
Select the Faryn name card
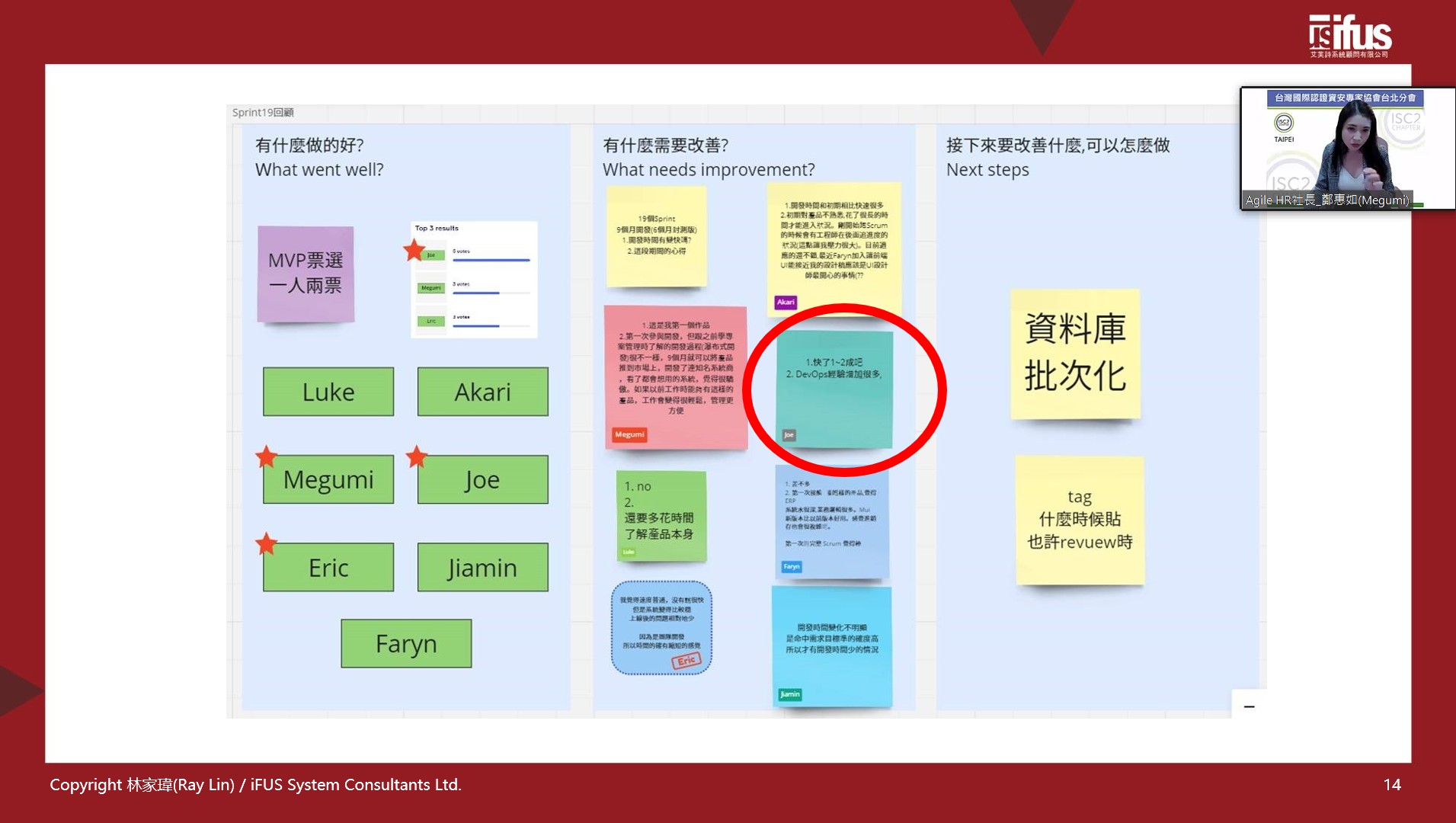[406, 644]
